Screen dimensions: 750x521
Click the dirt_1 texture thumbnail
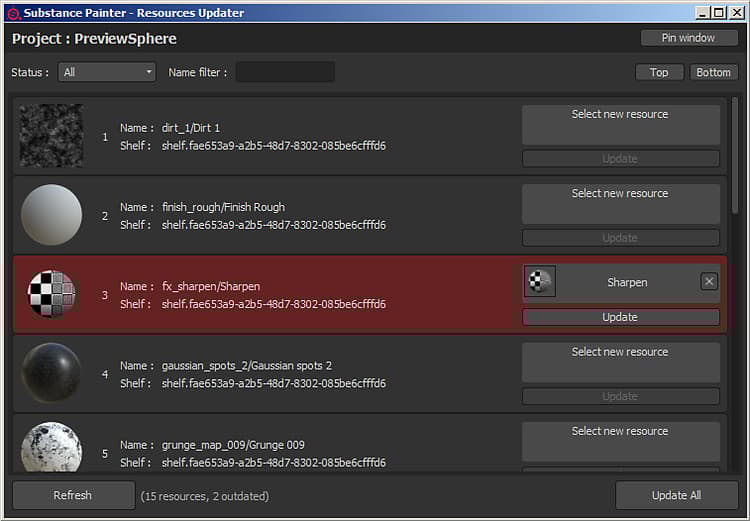click(x=52, y=136)
